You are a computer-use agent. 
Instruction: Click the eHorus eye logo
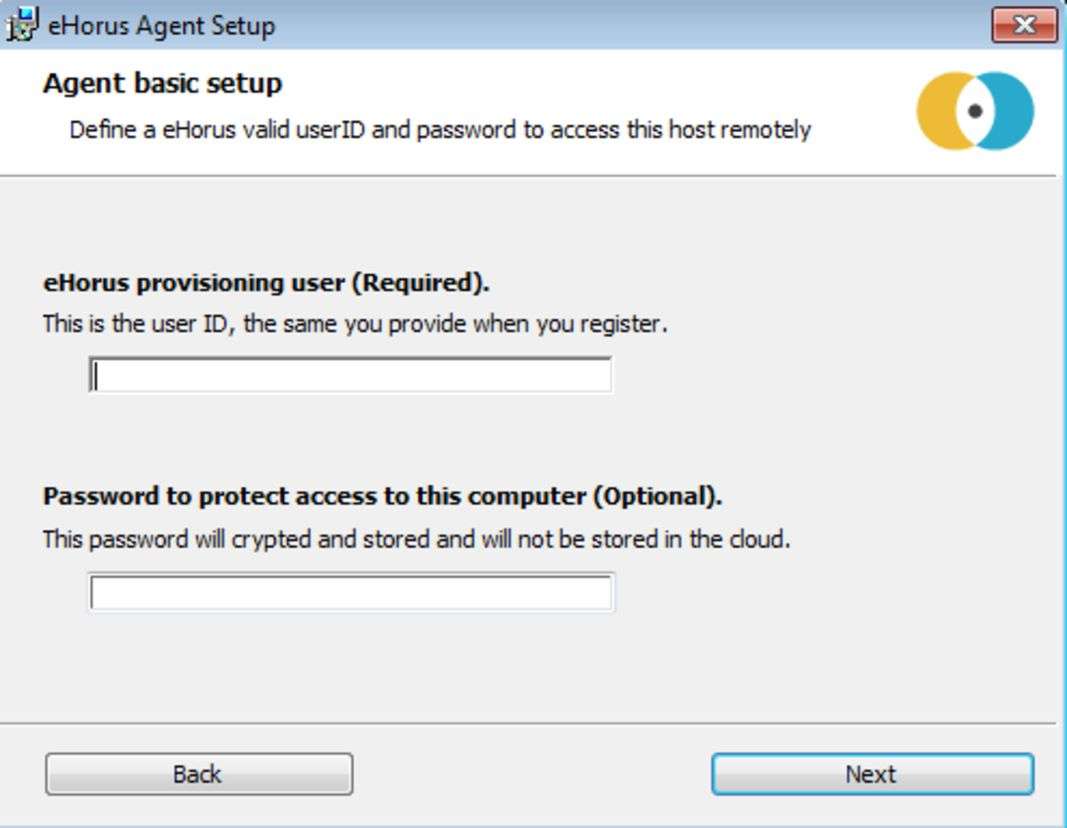pos(975,111)
